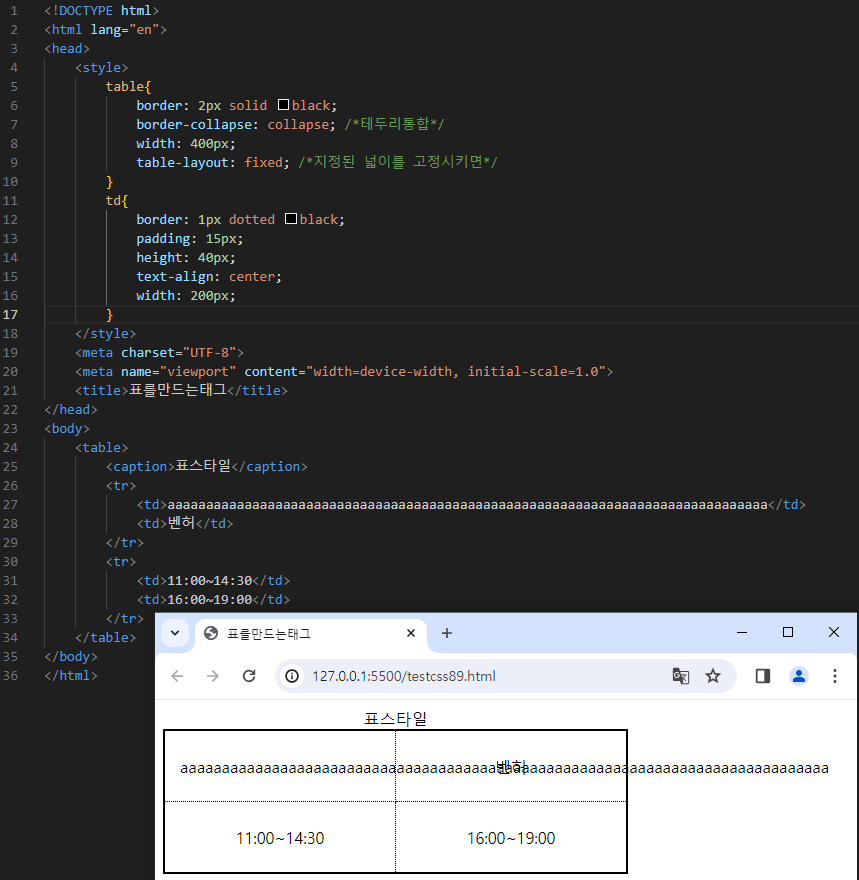Bookmark this page with the star
The height and width of the screenshot is (880, 859).
click(713, 676)
